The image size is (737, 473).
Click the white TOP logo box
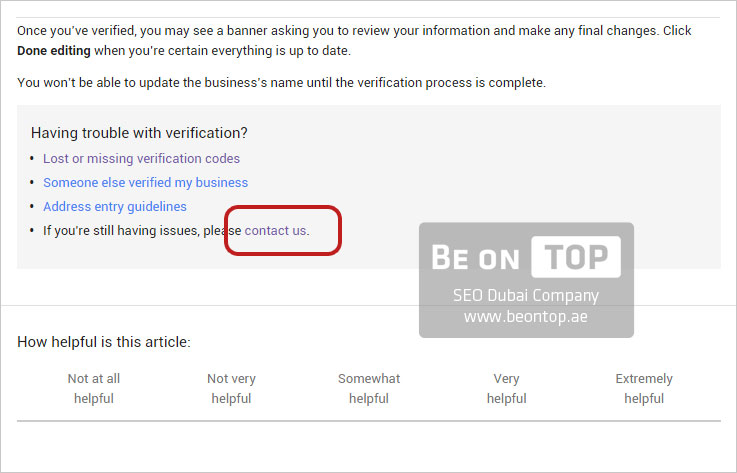(576, 257)
